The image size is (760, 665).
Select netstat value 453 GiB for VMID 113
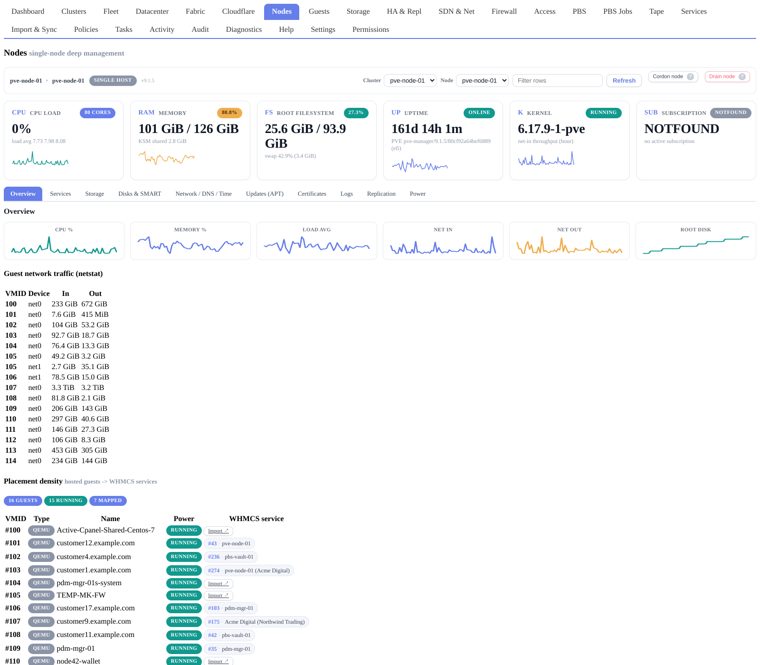pyautogui.click(x=64, y=450)
